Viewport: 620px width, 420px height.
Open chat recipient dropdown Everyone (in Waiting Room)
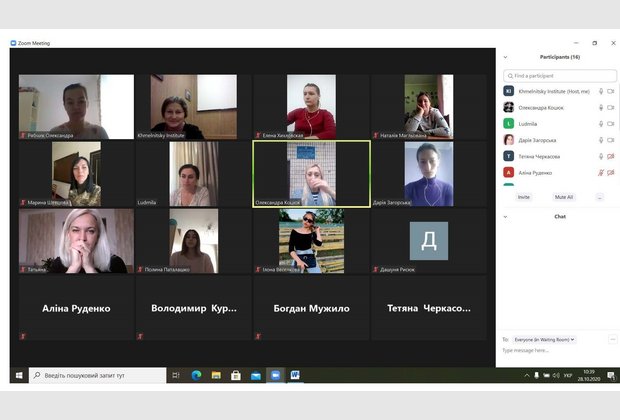point(544,340)
